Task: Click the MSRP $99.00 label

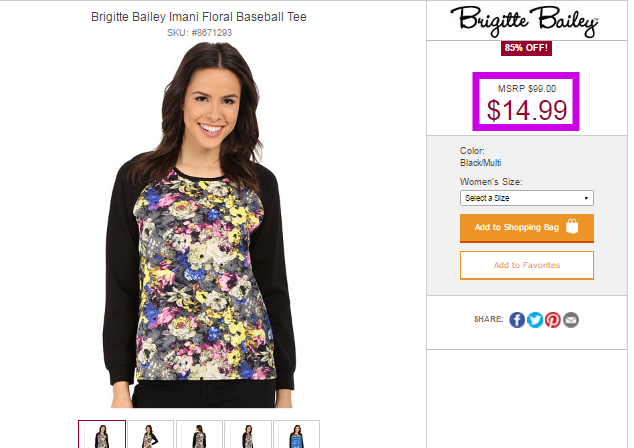Action: click(526, 89)
